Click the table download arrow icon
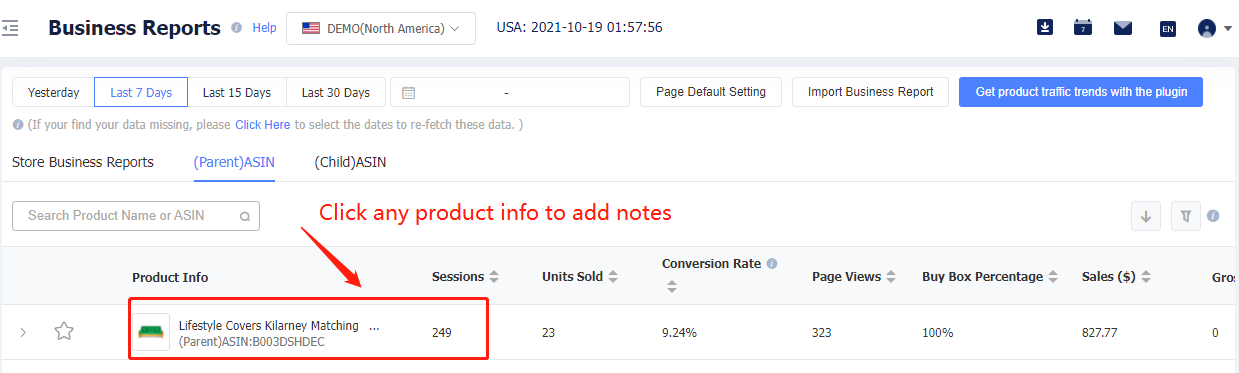The image size is (1239, 373). [1146, 215]
